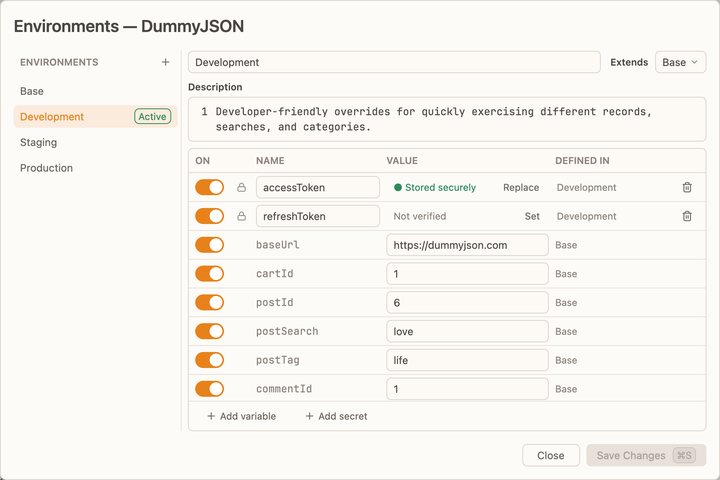This screenshot has height=480, width=720.
Task: Edit the refreshToken name field
Action: [318, 216]
